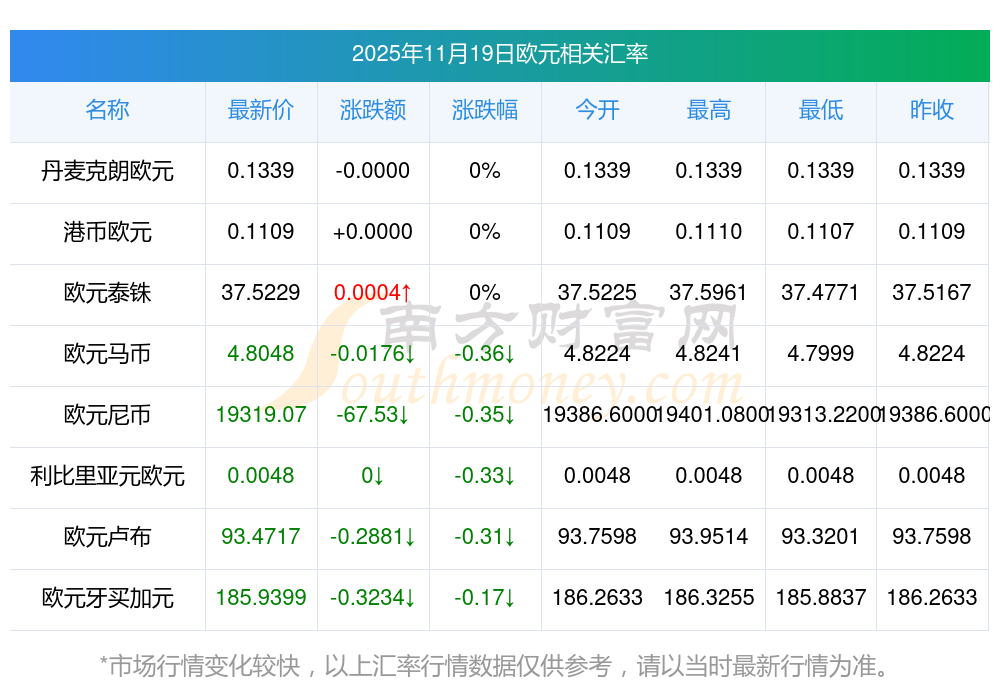Select the 名称 column header
This screenshot has width=1000, height=697.
[107, 110]
